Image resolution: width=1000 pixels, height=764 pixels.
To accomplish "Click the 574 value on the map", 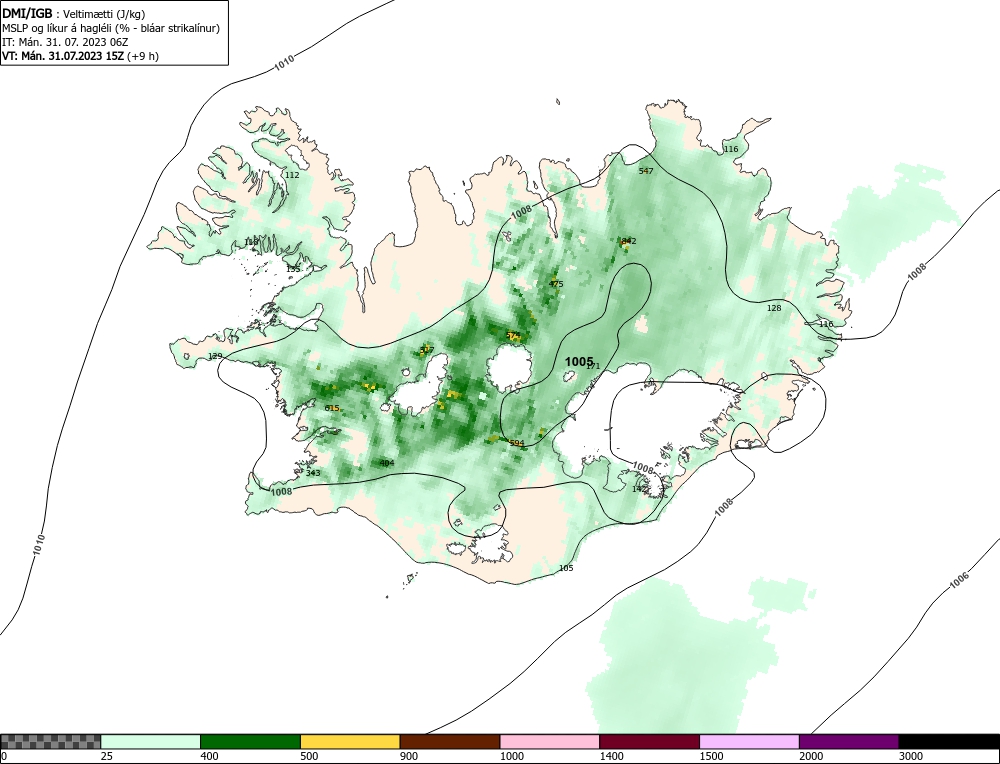I will pos(513,335).
